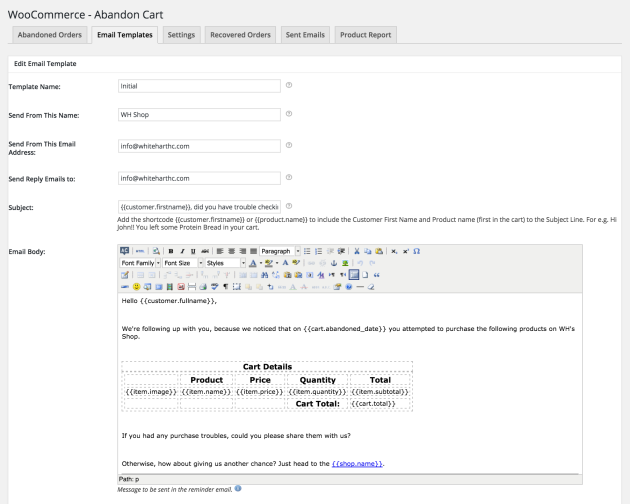The image size is (630, 504).
Task: Open the Settings tab
Action: [181, 35]
